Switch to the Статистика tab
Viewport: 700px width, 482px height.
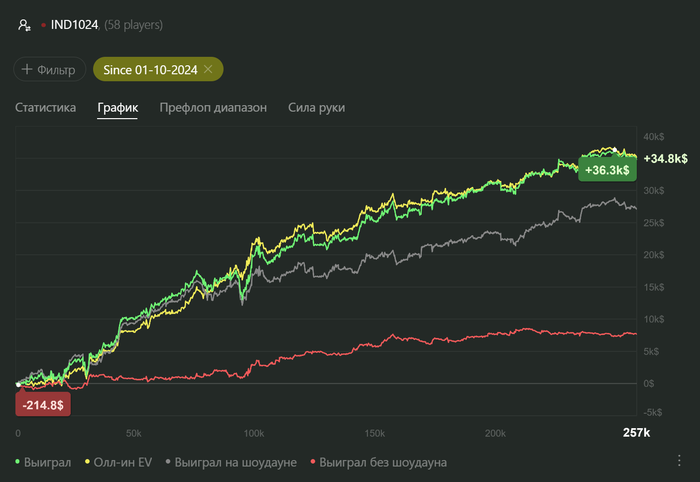click(x=45, y=107)
